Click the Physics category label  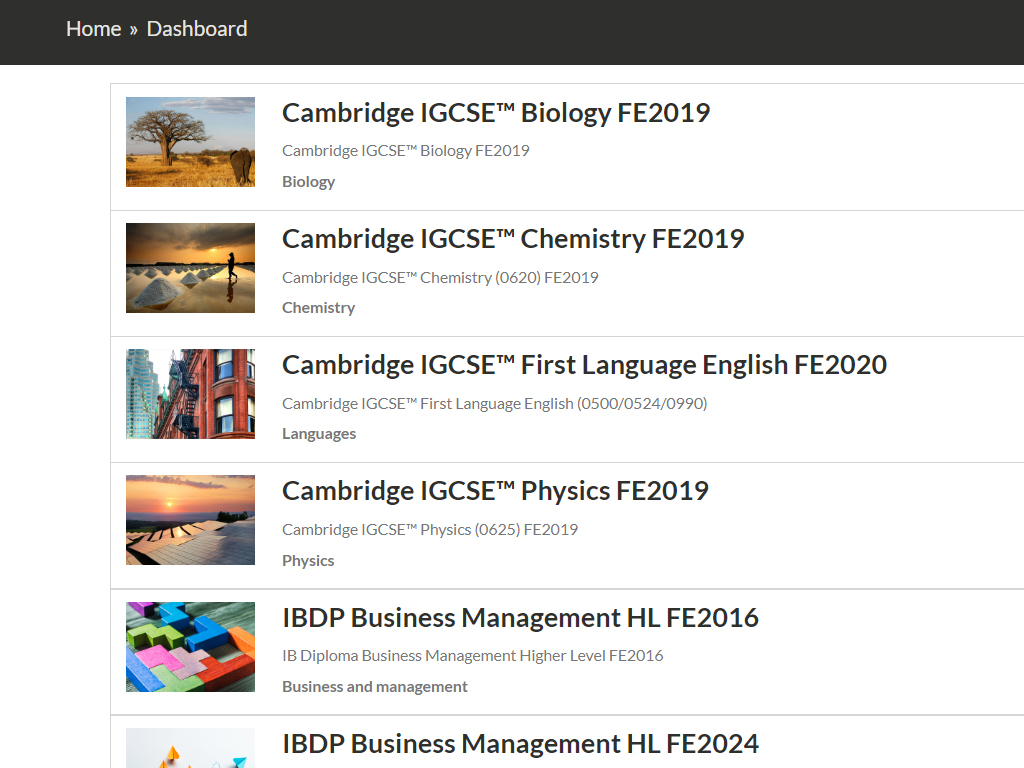coord(308,561)
